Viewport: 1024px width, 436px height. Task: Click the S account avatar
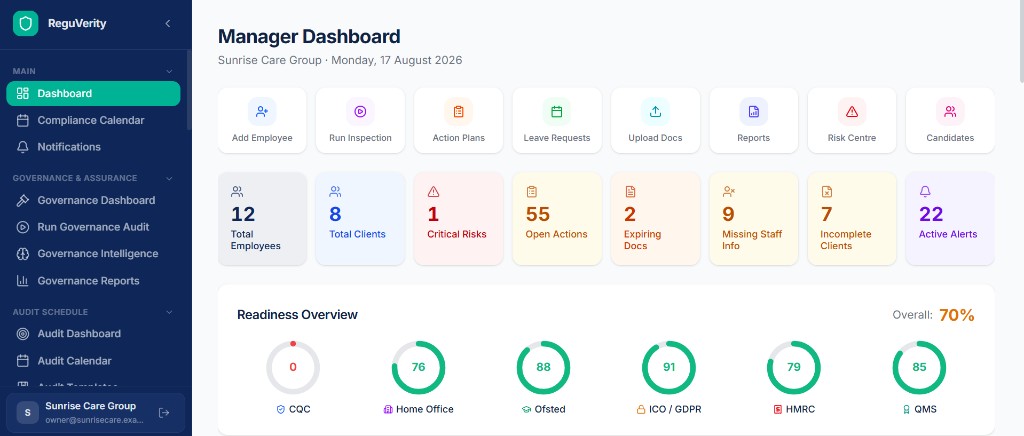pyautogui.click(x=27, y=413)
